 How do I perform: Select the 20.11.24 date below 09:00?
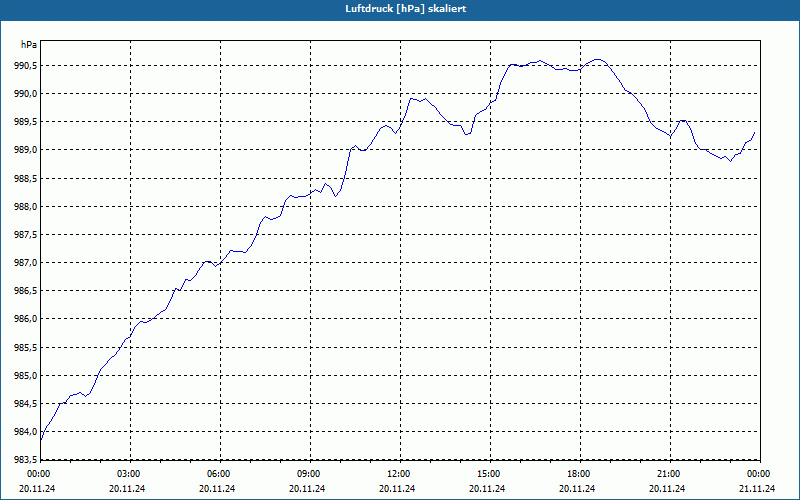(x=307, y=488)
